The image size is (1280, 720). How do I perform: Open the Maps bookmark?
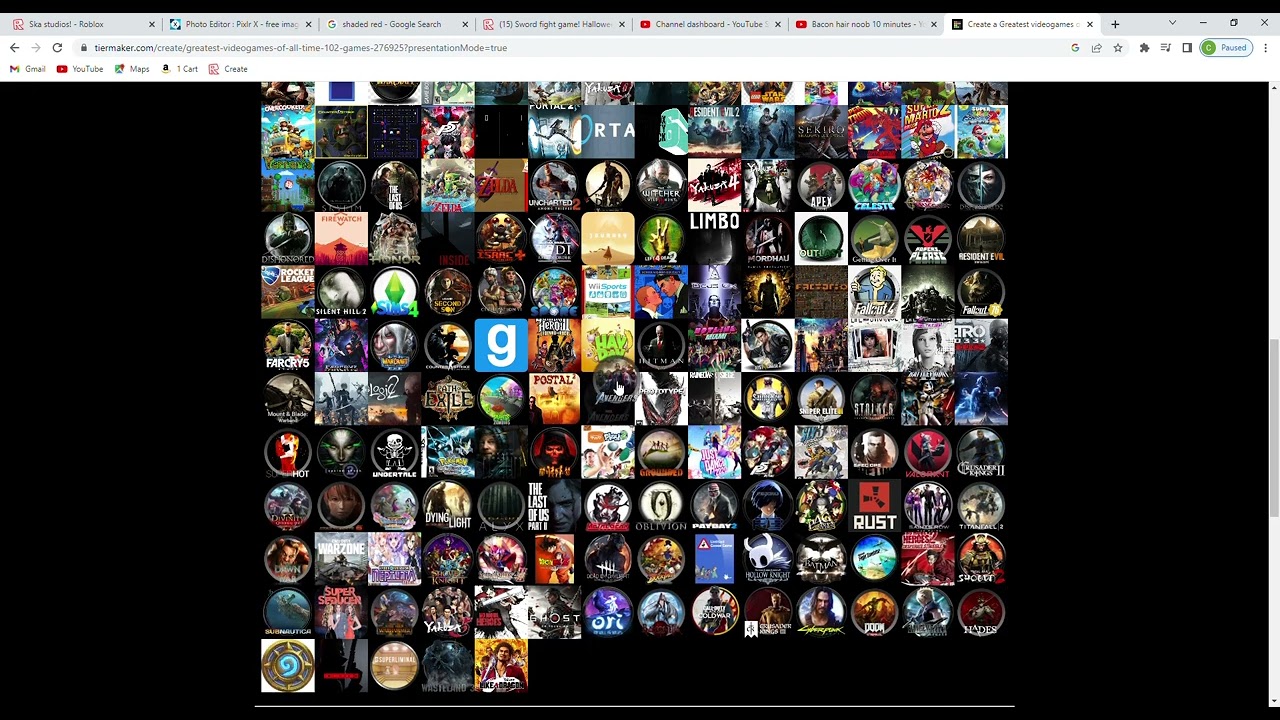[x=132, y=69]
